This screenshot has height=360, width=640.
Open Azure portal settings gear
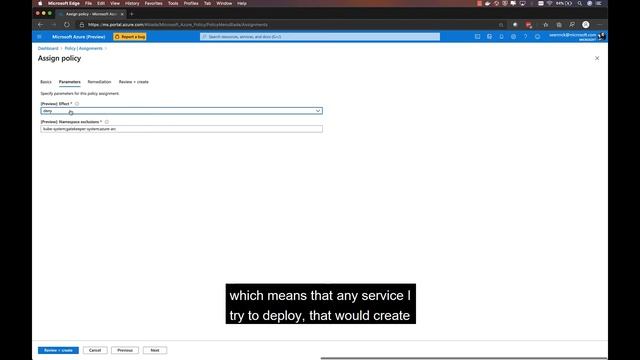[513, 37]
